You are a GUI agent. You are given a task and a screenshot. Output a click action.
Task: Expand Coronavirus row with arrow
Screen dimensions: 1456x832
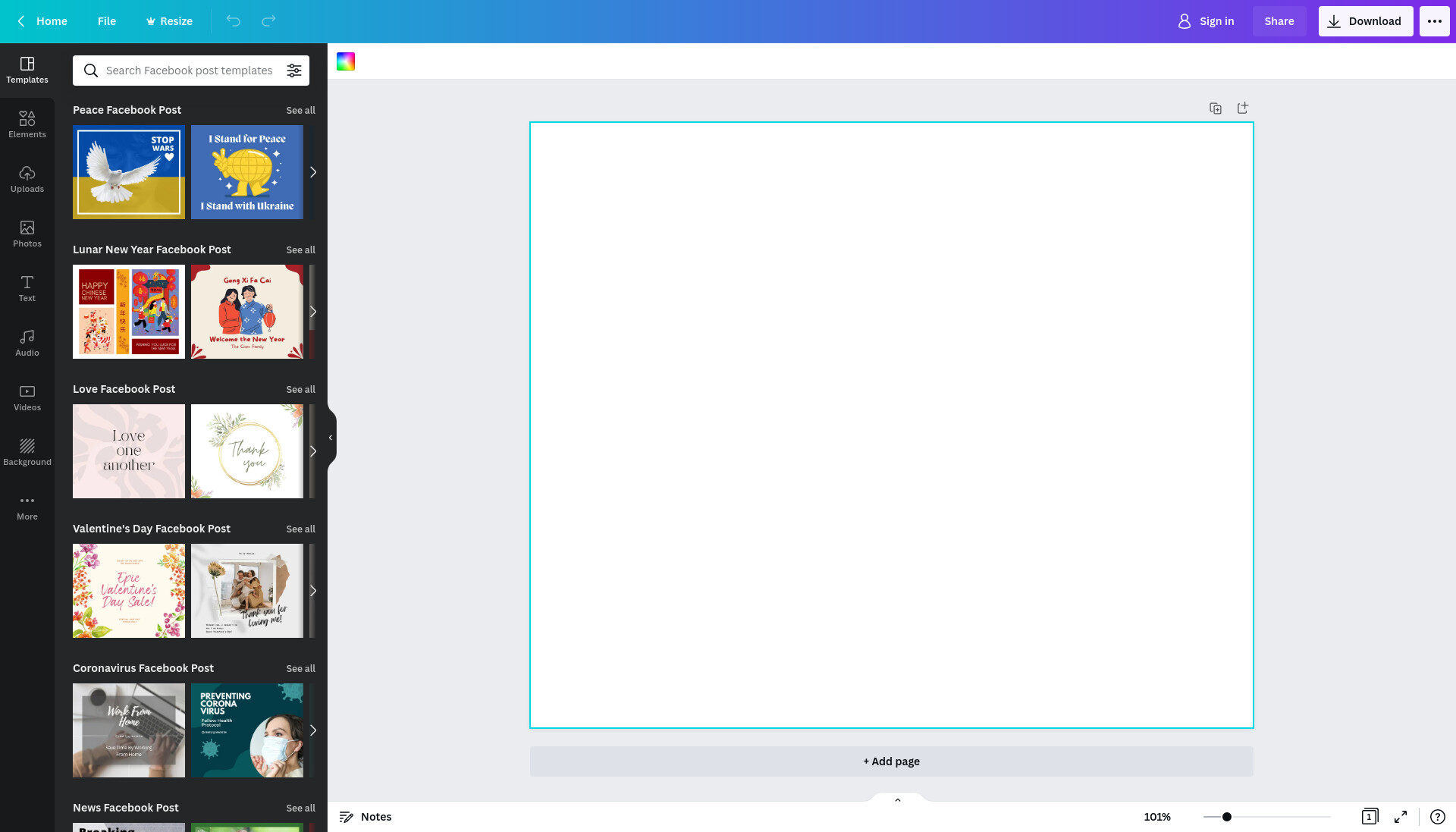tap(312, 730)
